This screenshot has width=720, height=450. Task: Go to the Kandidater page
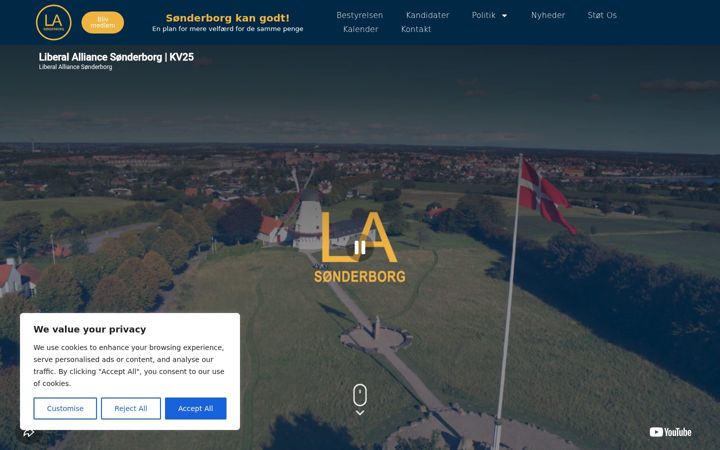tap(428, 15)
